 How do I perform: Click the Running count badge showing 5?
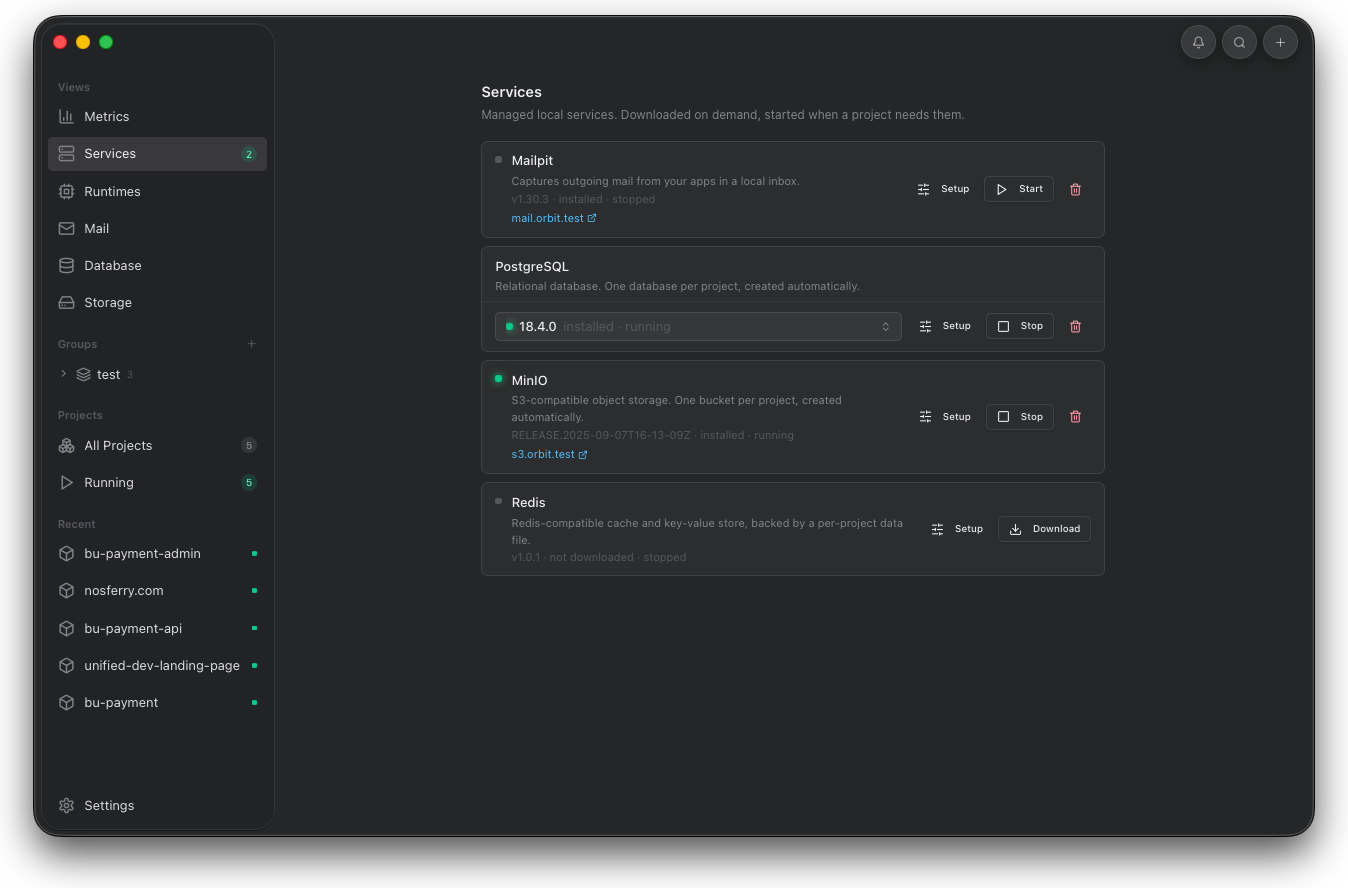[x=249, y=482]
